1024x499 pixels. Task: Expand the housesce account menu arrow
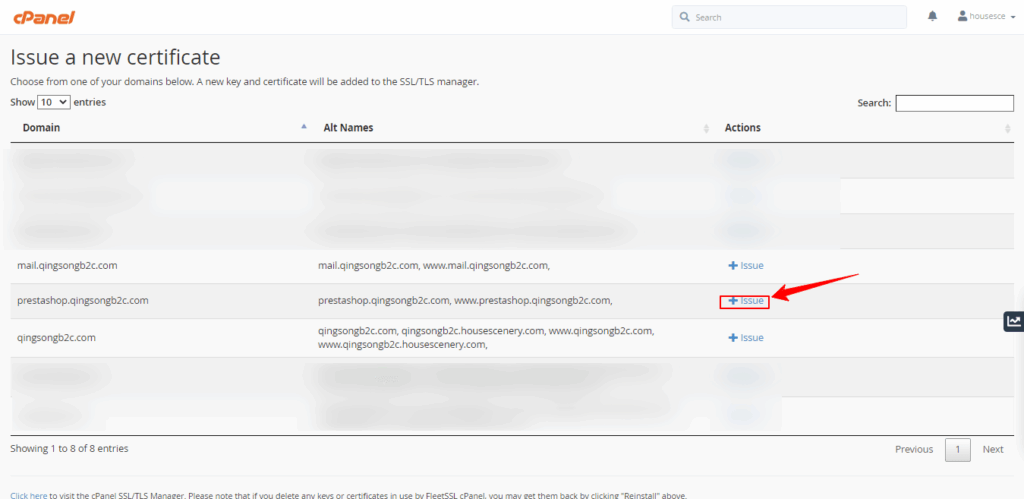[x=1012, y=17]
